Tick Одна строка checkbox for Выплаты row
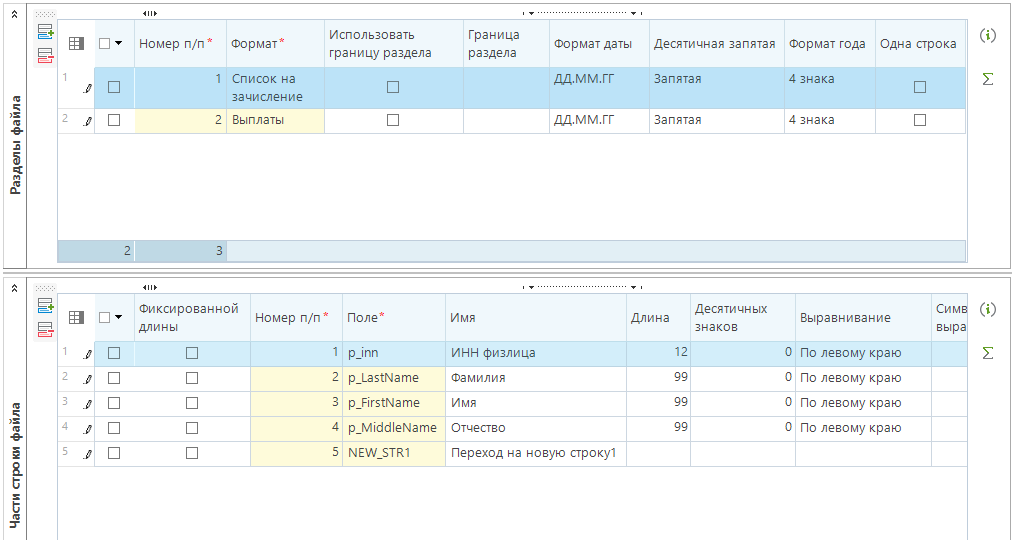1016x540 pixels. pos(920,120)
